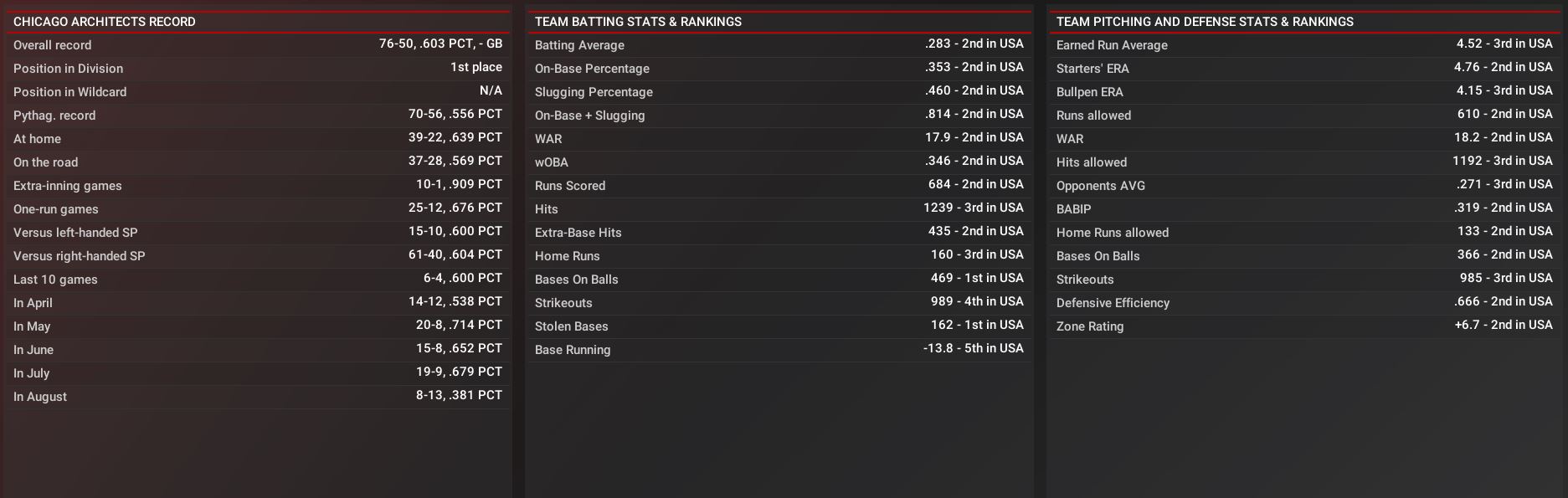Select the Zone Rating row
1568x498 pixels.
(x=1303, y=326)
